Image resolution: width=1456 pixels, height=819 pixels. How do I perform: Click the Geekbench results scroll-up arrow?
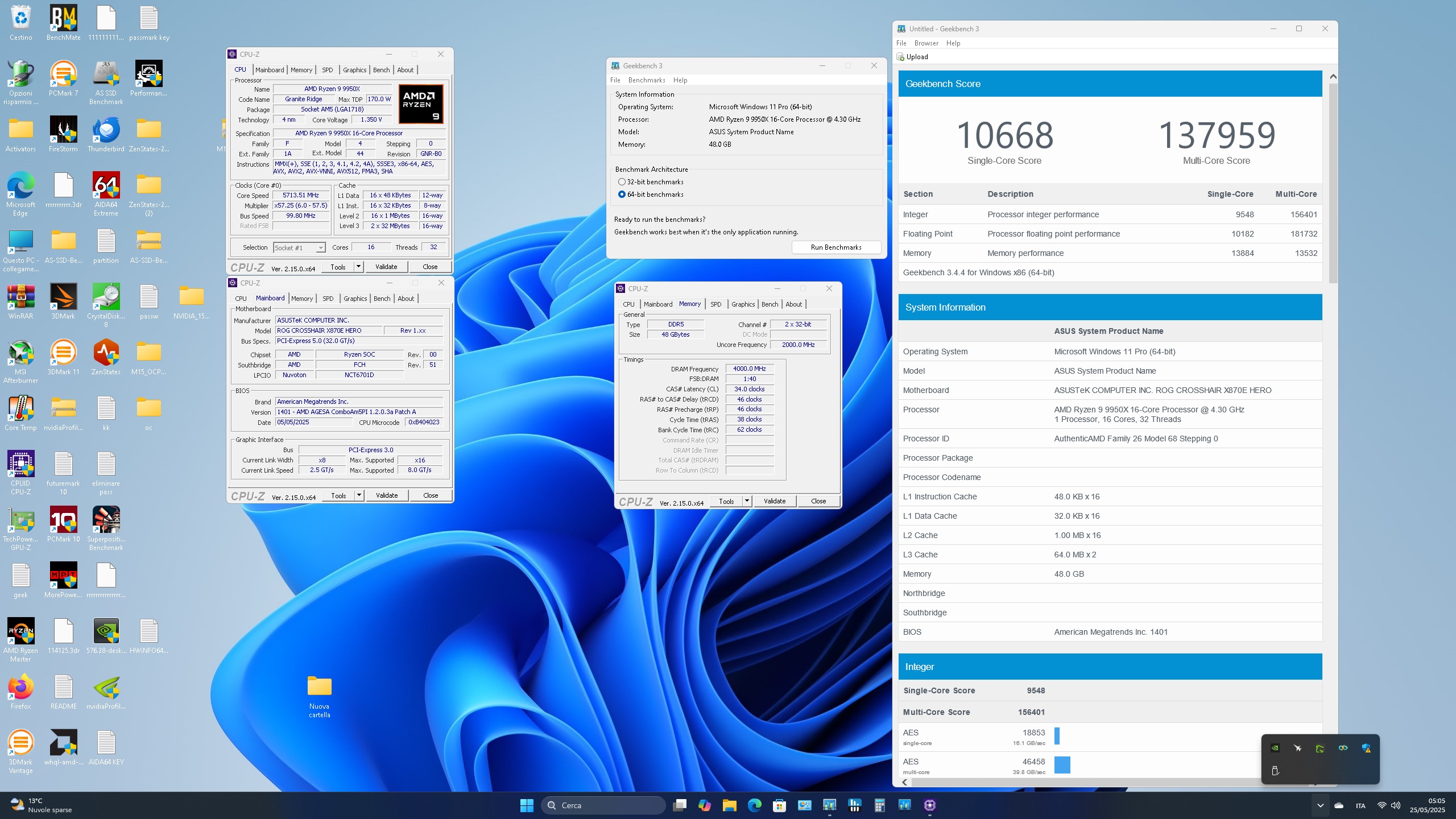click(x=1333, y=76)
